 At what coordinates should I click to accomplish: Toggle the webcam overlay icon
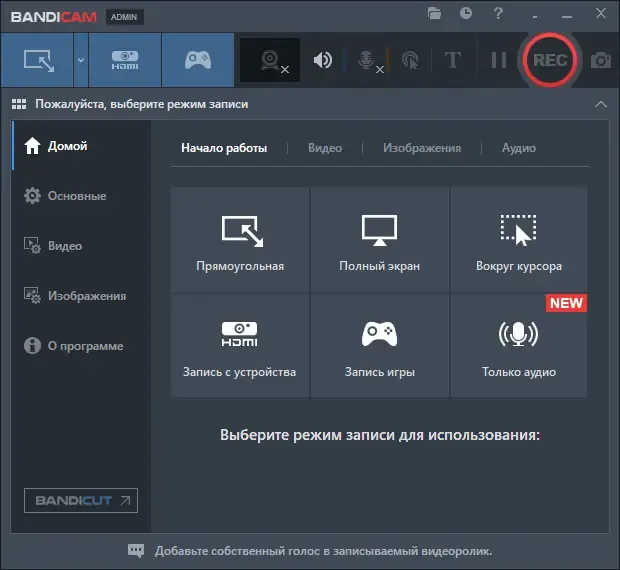[x=270, y=60]
